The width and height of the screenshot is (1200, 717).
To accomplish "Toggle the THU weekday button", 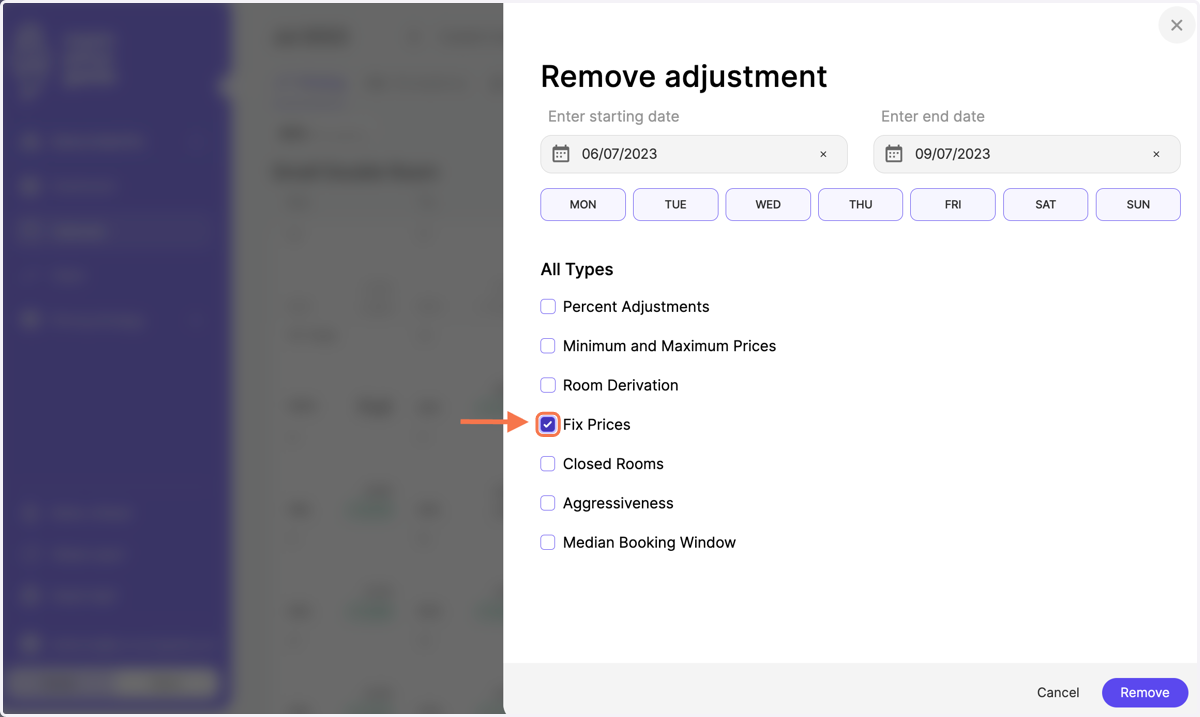I will (860, 204).
